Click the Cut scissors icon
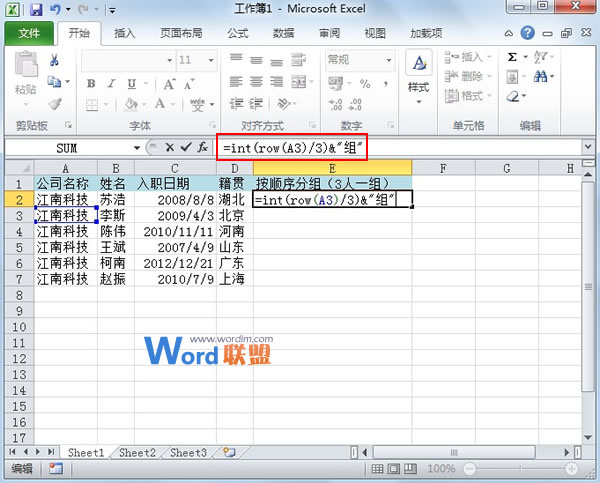Image resolution: width=600 pixels, height=483 pixels. tap(56, 61)
